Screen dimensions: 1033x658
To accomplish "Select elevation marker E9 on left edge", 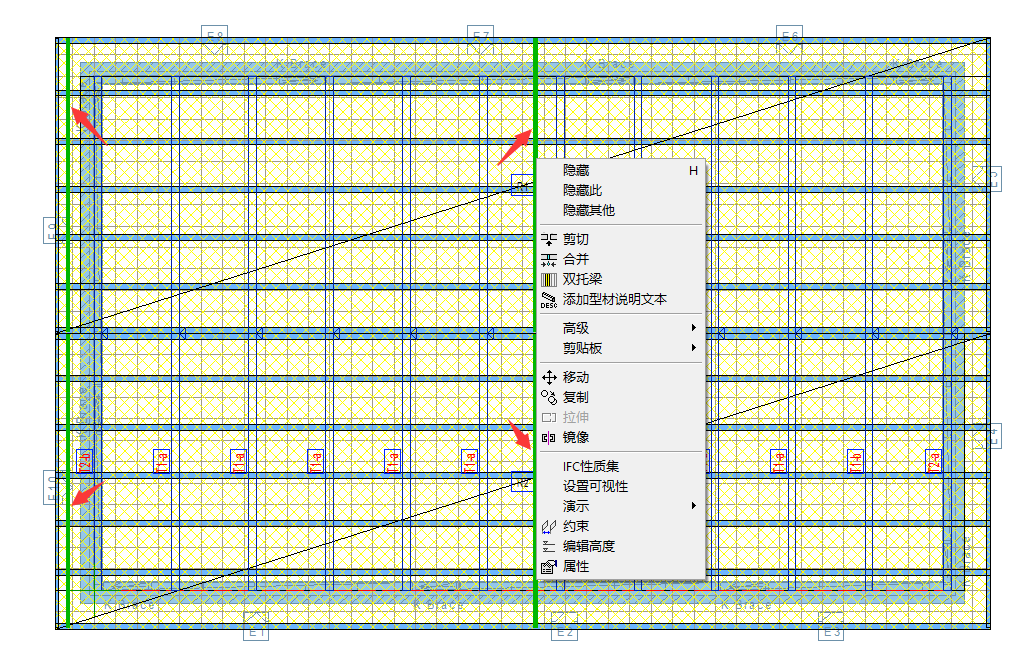I will pos(55,231).
